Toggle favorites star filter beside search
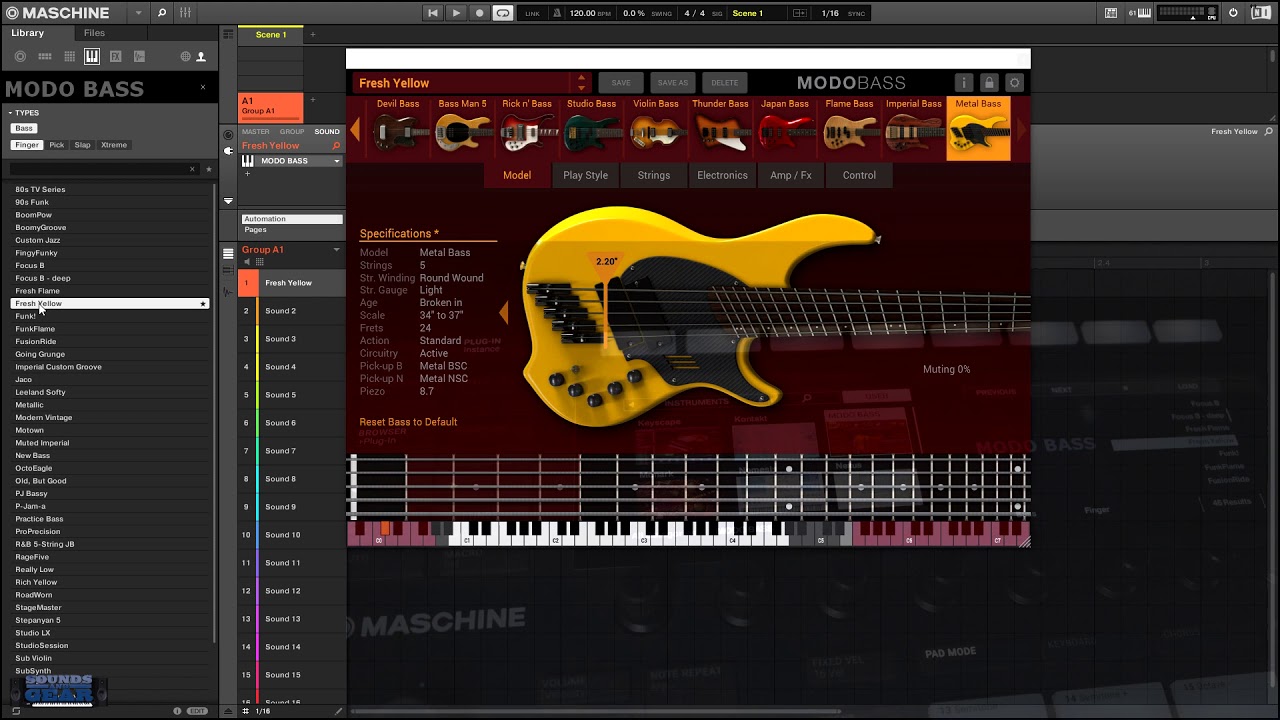The width and height of the screenshot is (1280, 720). coord(208,169)
